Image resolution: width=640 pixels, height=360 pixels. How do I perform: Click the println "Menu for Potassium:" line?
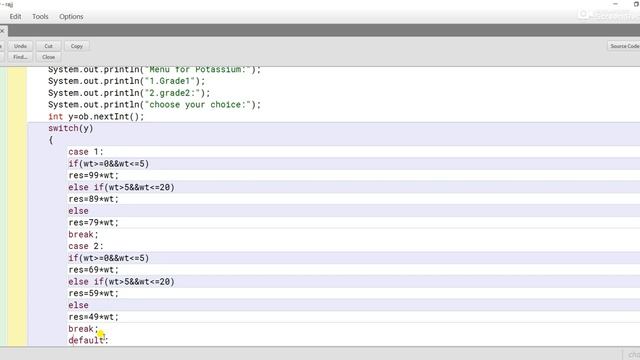154,70
